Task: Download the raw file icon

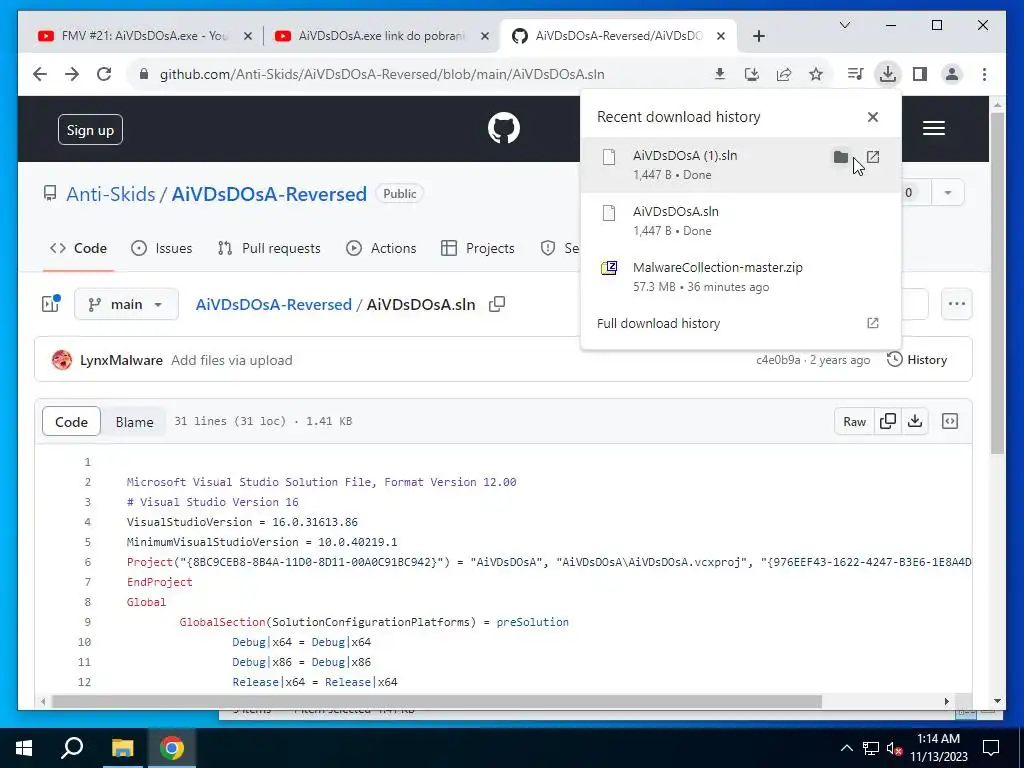Action: click(915, 421)
